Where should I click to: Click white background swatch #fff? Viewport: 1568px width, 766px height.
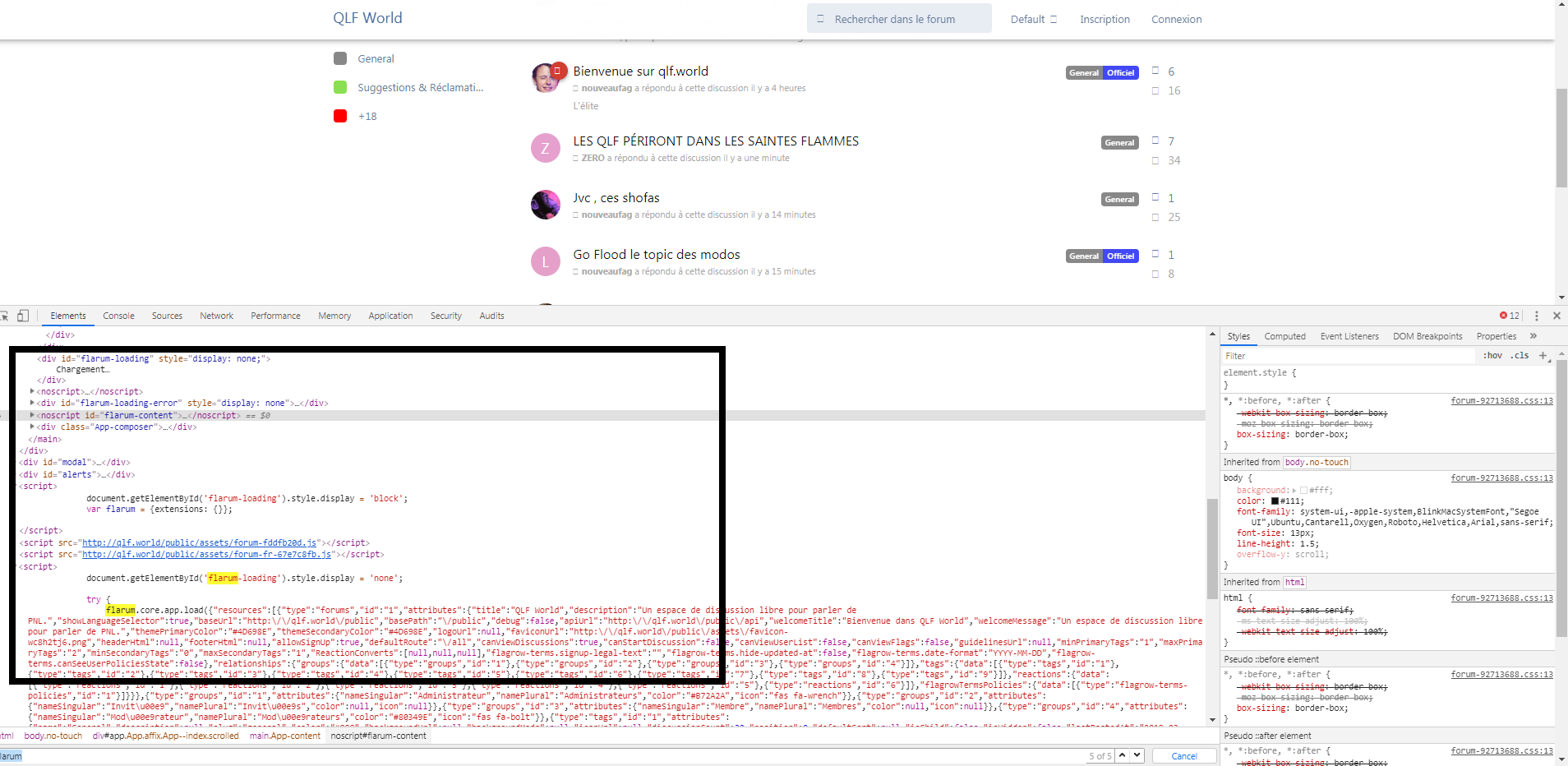[1303, 491]
